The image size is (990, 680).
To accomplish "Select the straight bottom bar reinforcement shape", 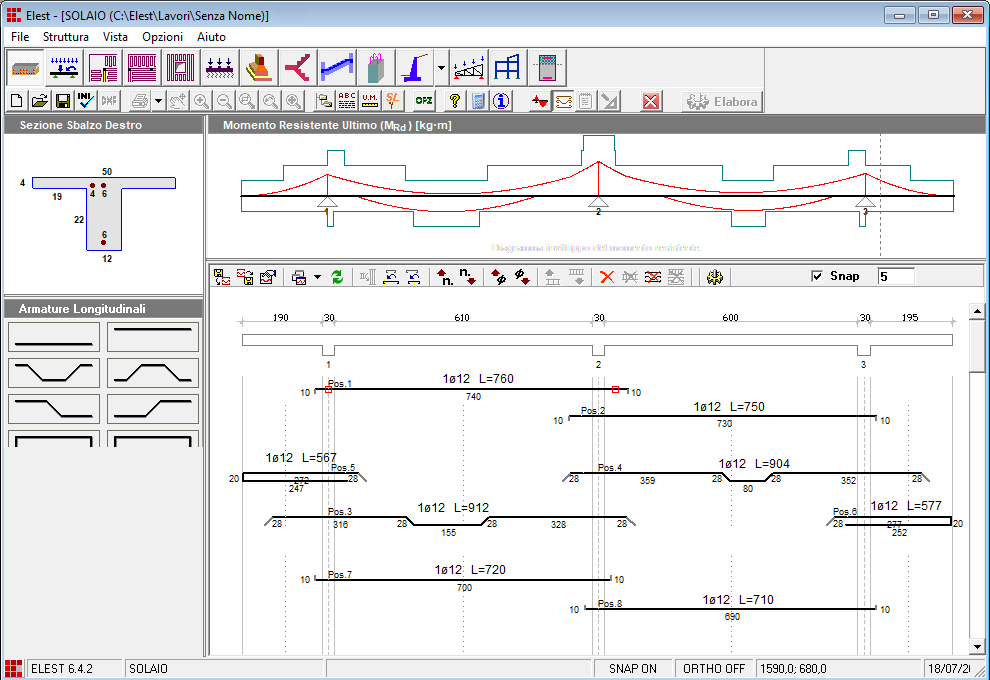I will 53,337.
